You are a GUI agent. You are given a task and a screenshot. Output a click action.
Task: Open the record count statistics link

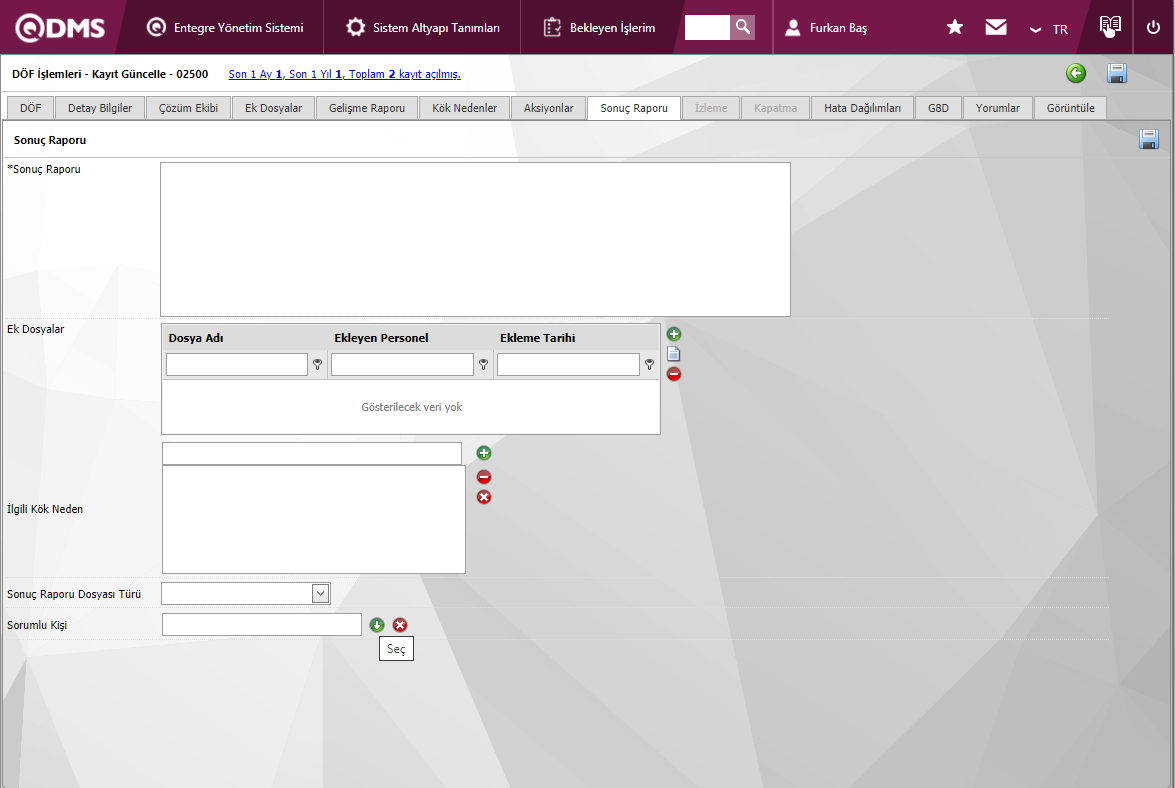[345, 74]
